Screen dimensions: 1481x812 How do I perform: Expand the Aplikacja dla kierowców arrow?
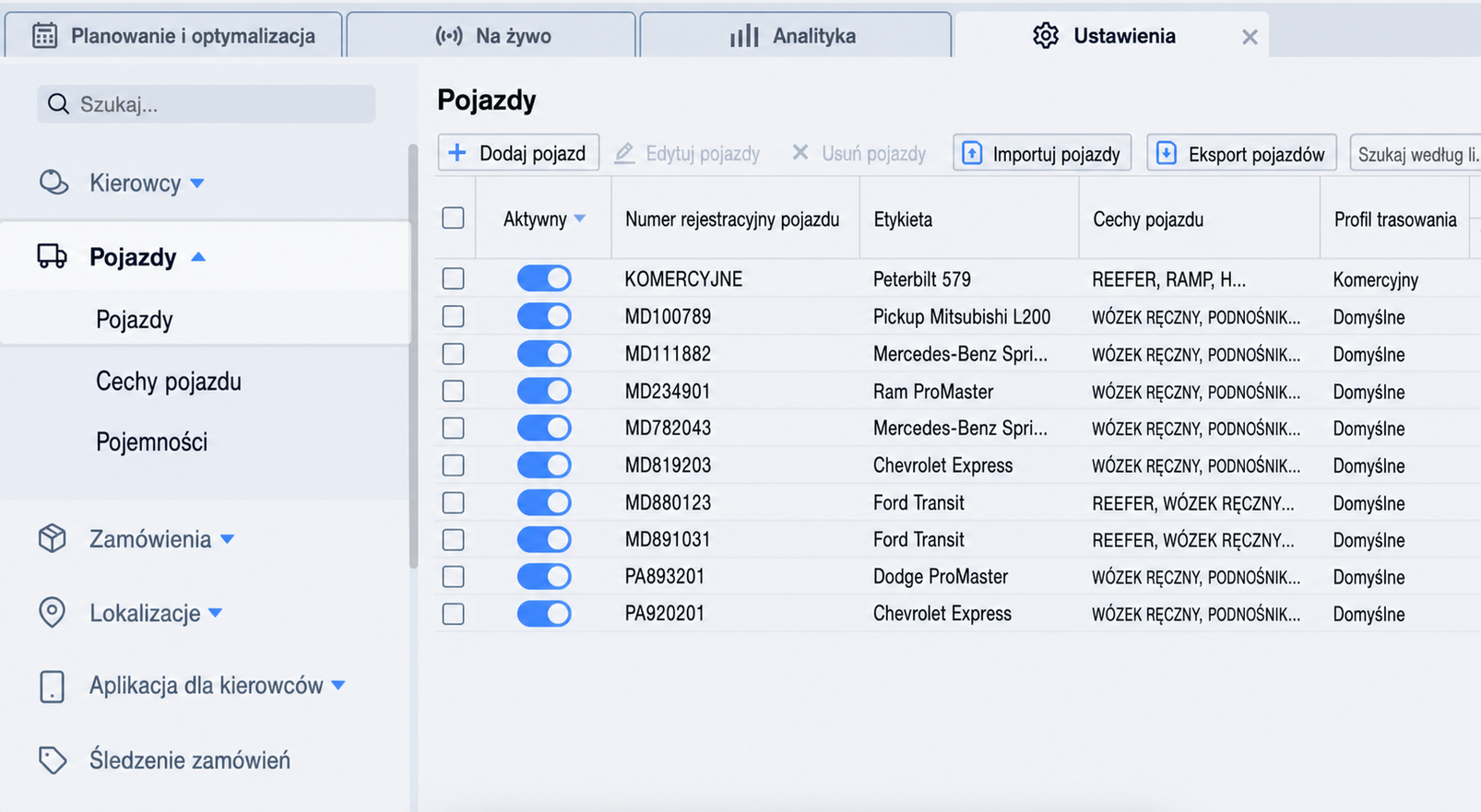tap(338, 686)
